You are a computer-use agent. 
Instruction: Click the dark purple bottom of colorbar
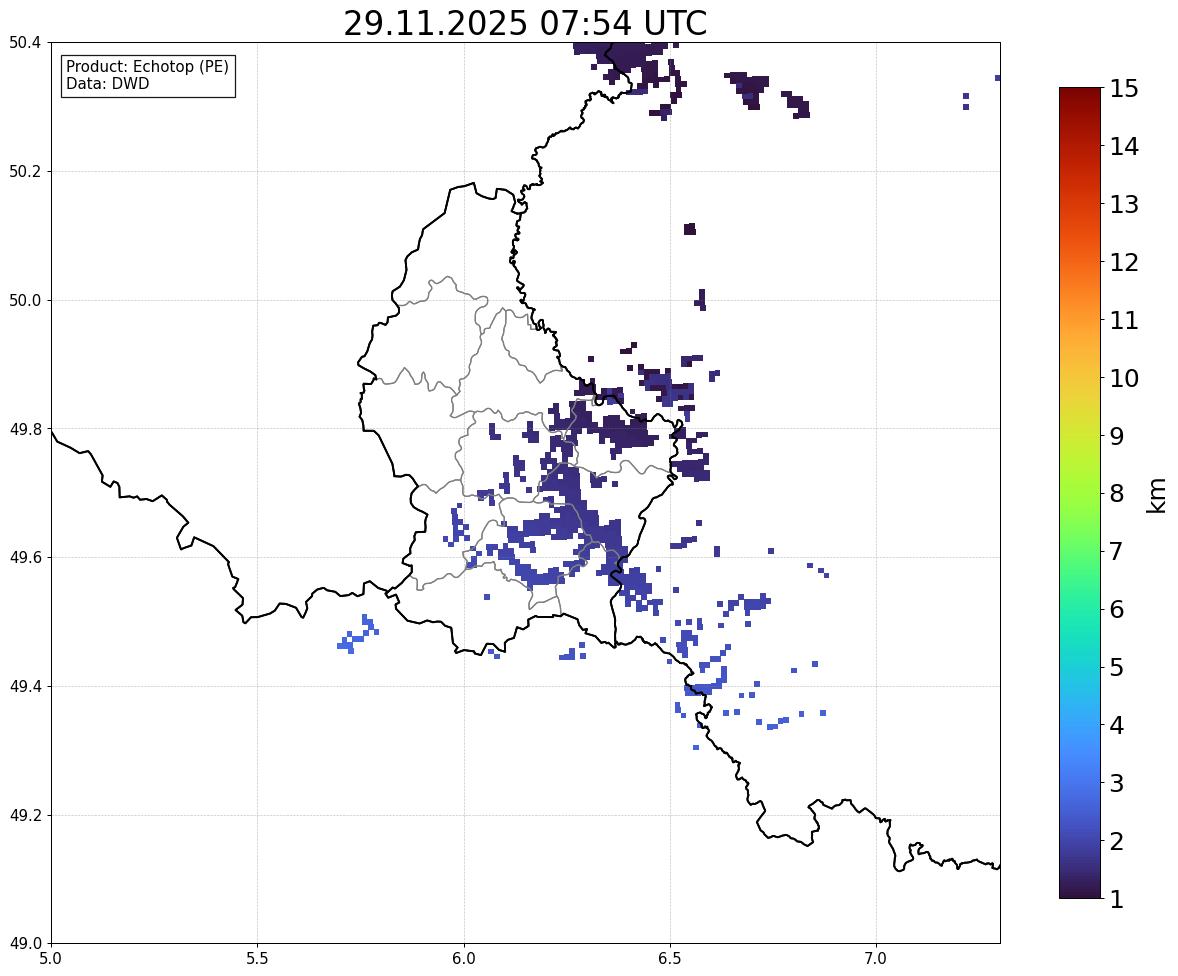(1080, 892)
